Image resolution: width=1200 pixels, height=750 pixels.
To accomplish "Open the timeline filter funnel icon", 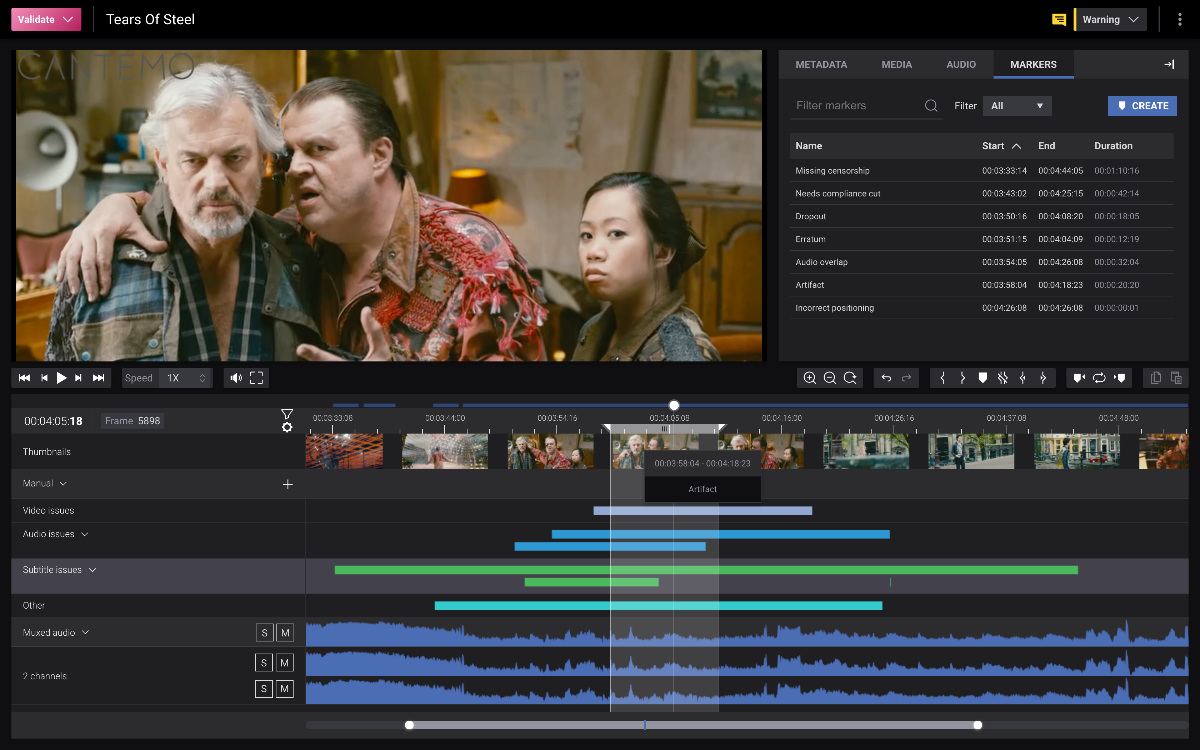I will 287,414.
